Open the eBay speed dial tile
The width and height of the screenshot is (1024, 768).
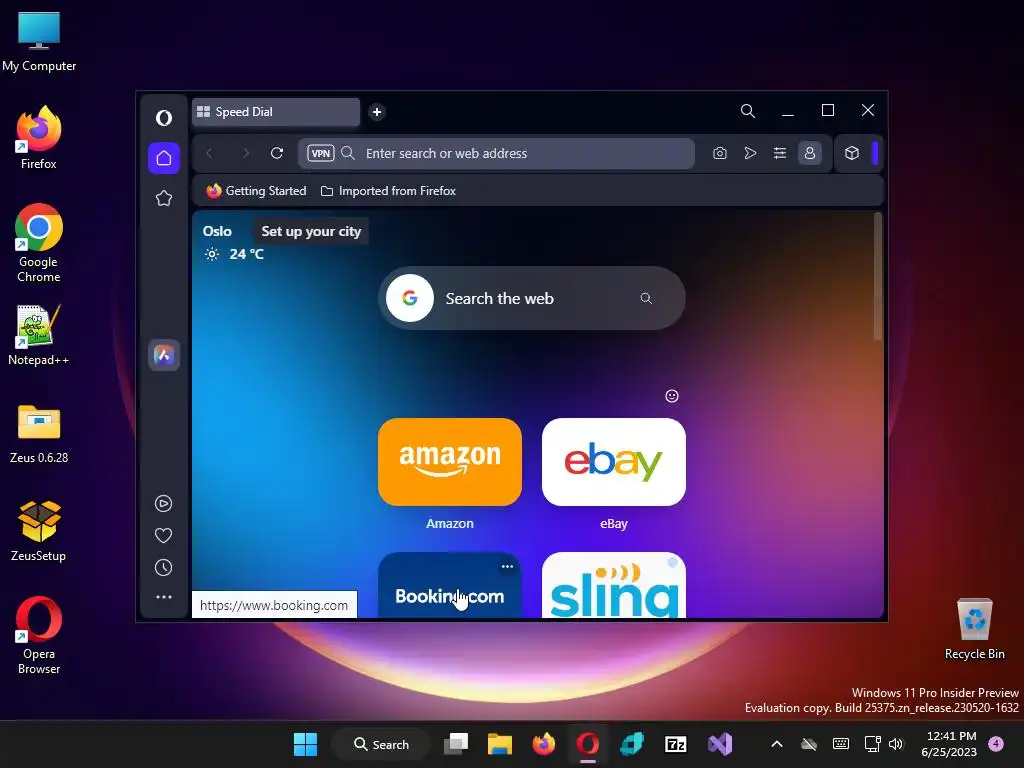pyautogui.click(x=614, y=462)
